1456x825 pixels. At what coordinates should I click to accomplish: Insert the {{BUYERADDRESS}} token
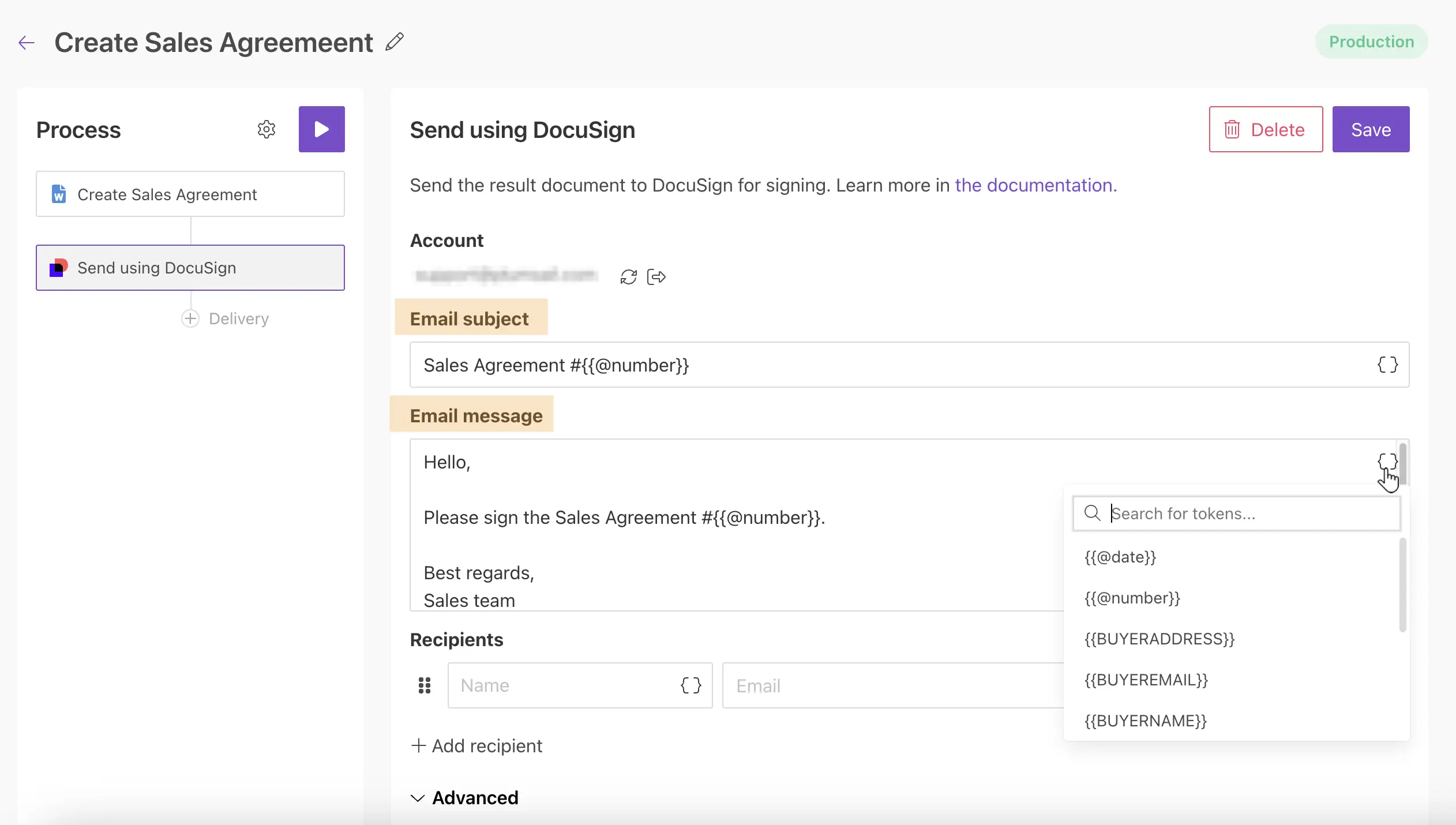[x=1159, y=639]
